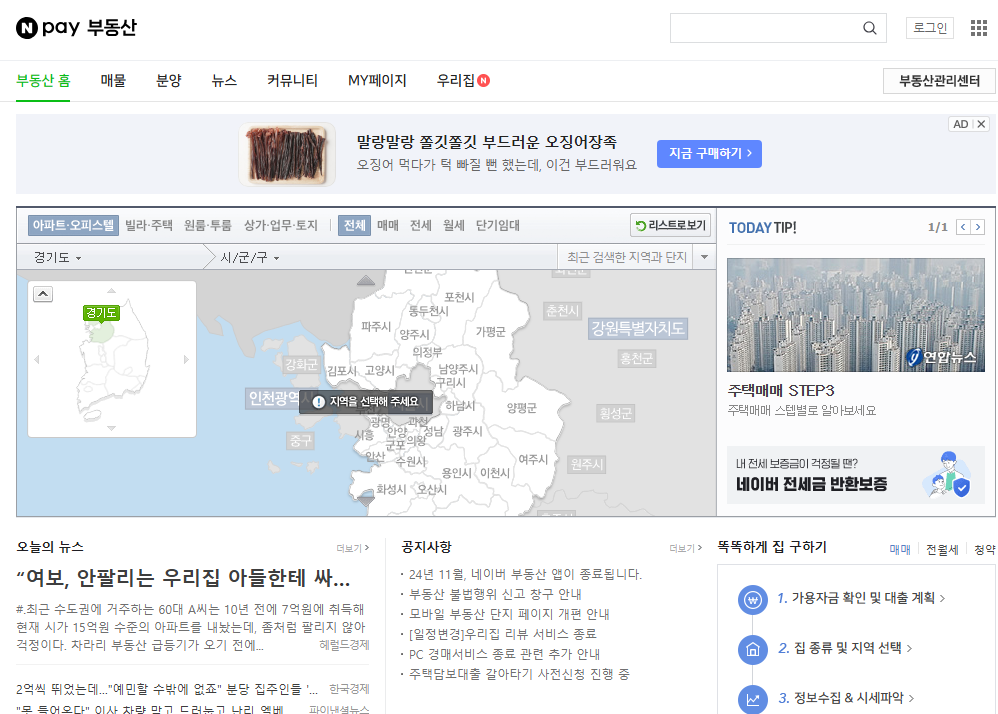Click the 가용자금 won icon
This screenshot has width=998, height=714.
[753, 599]
